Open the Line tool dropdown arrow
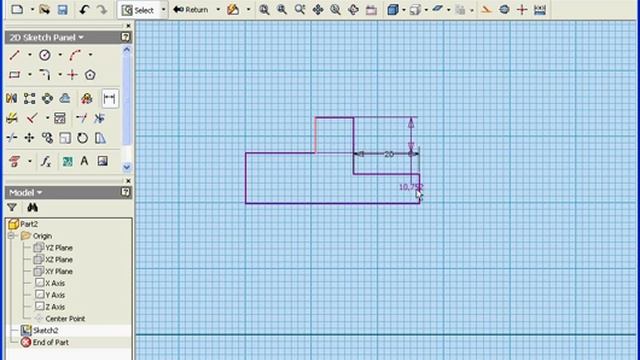This screenshot has height=360, width=640. click(x=30, y=55)
